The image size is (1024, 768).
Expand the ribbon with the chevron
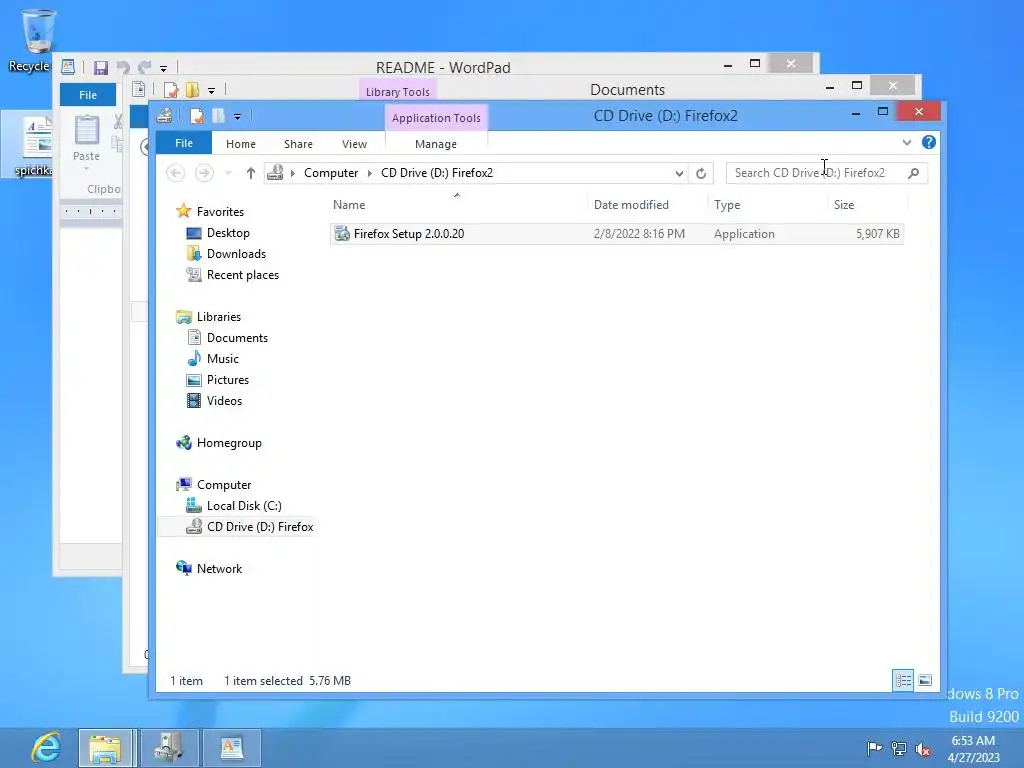(906, 142)
